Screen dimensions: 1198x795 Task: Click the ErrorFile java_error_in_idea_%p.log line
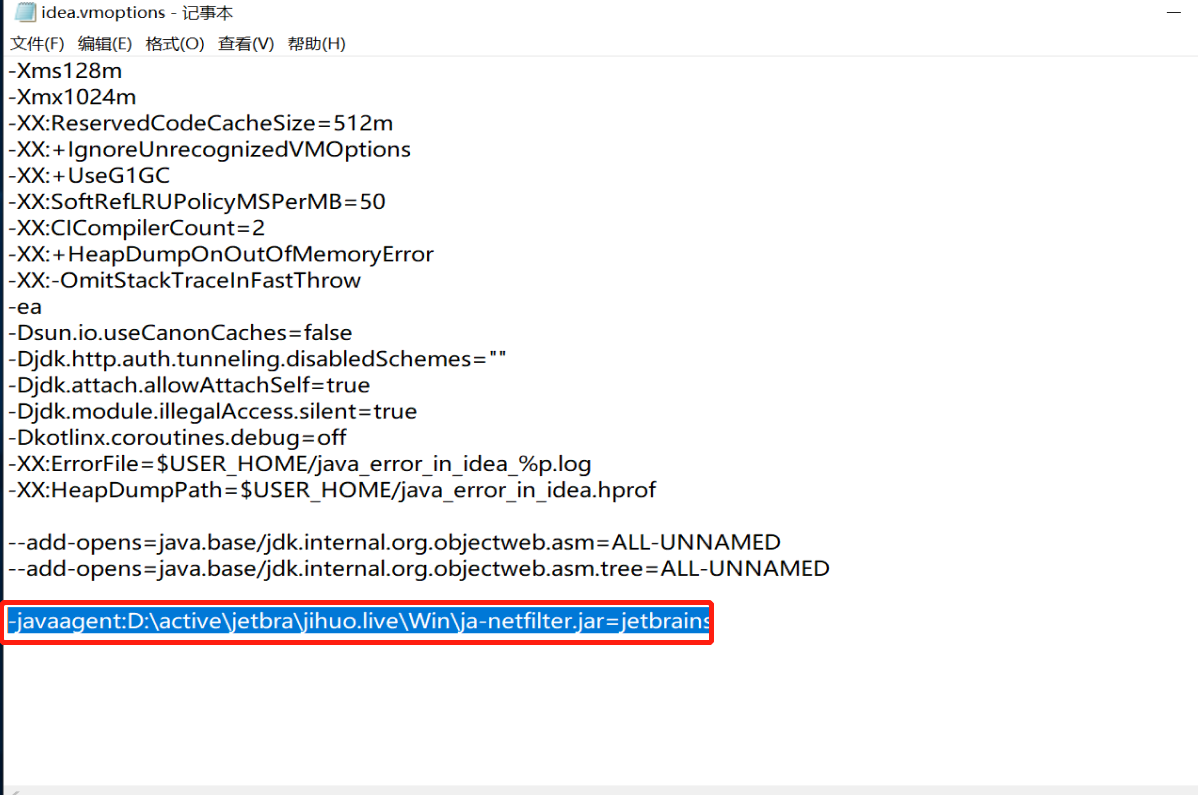tap(299, 464)
